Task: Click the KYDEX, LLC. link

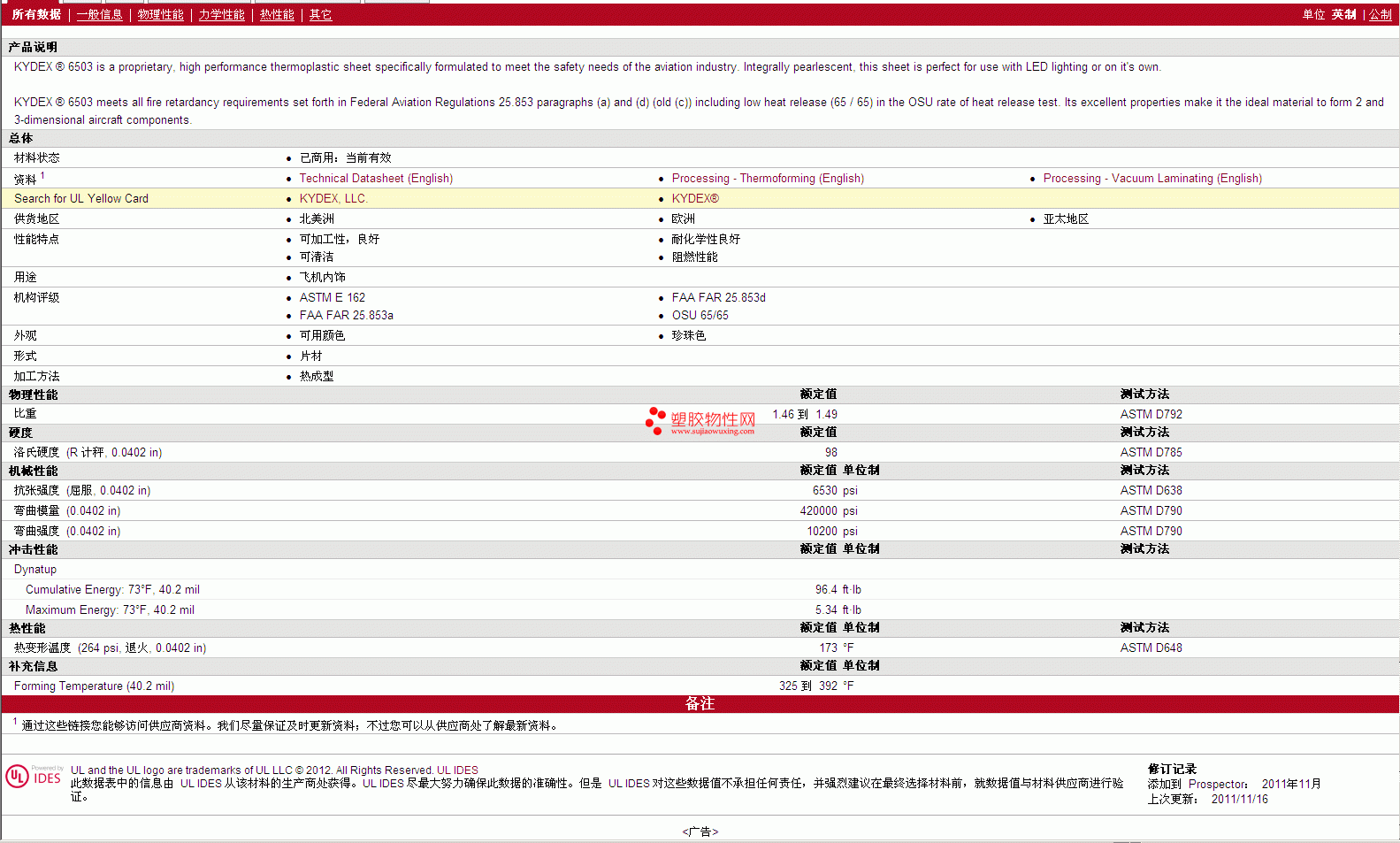Action: click(x=333, y=199)
